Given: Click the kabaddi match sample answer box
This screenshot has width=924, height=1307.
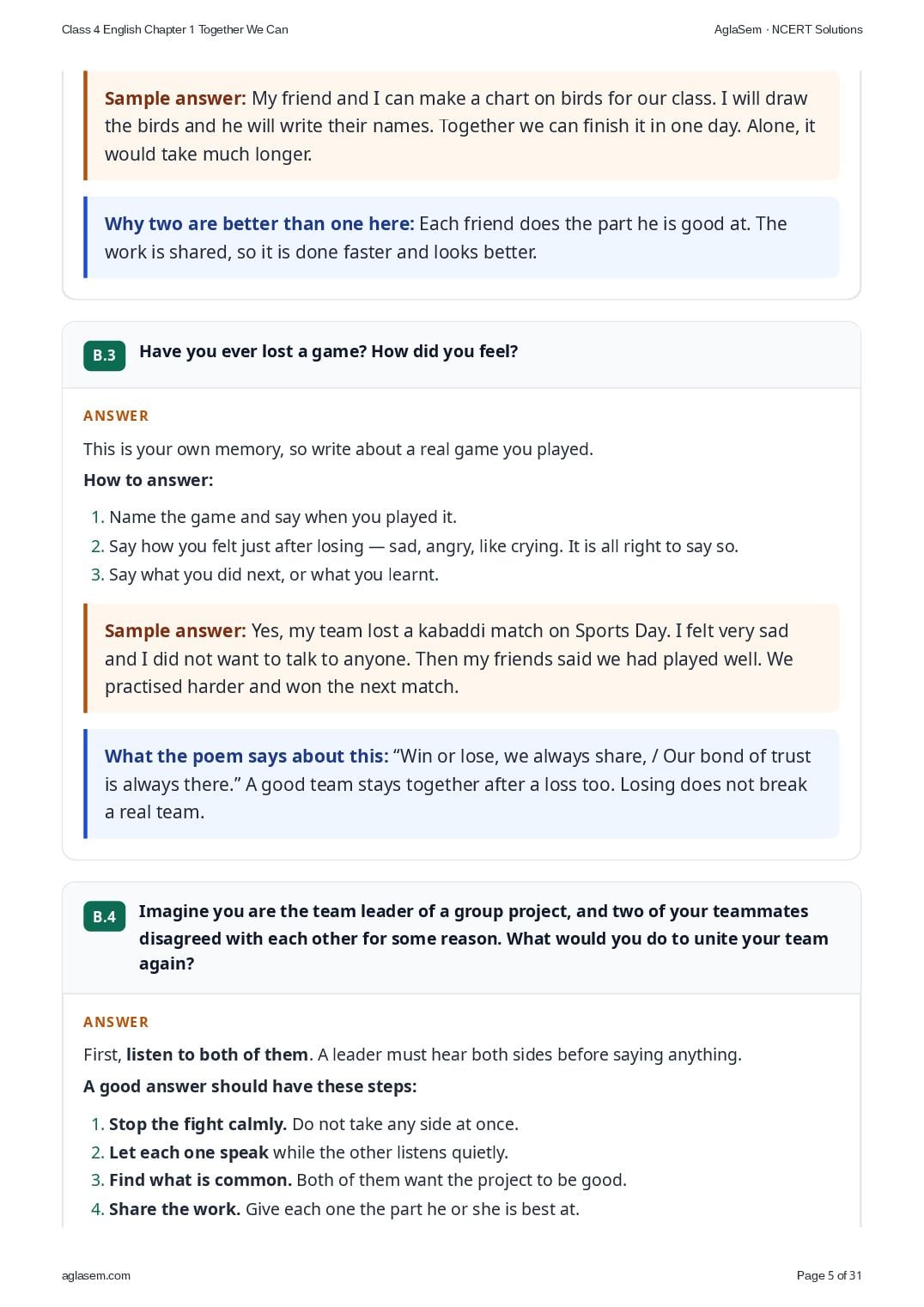Looking at the screenshot, I should point(461,659).
